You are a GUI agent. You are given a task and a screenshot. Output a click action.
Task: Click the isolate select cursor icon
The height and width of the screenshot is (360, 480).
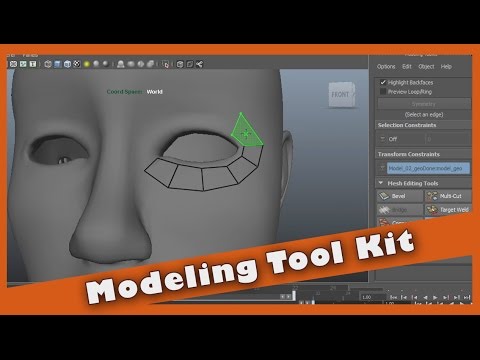pos(166,64)
